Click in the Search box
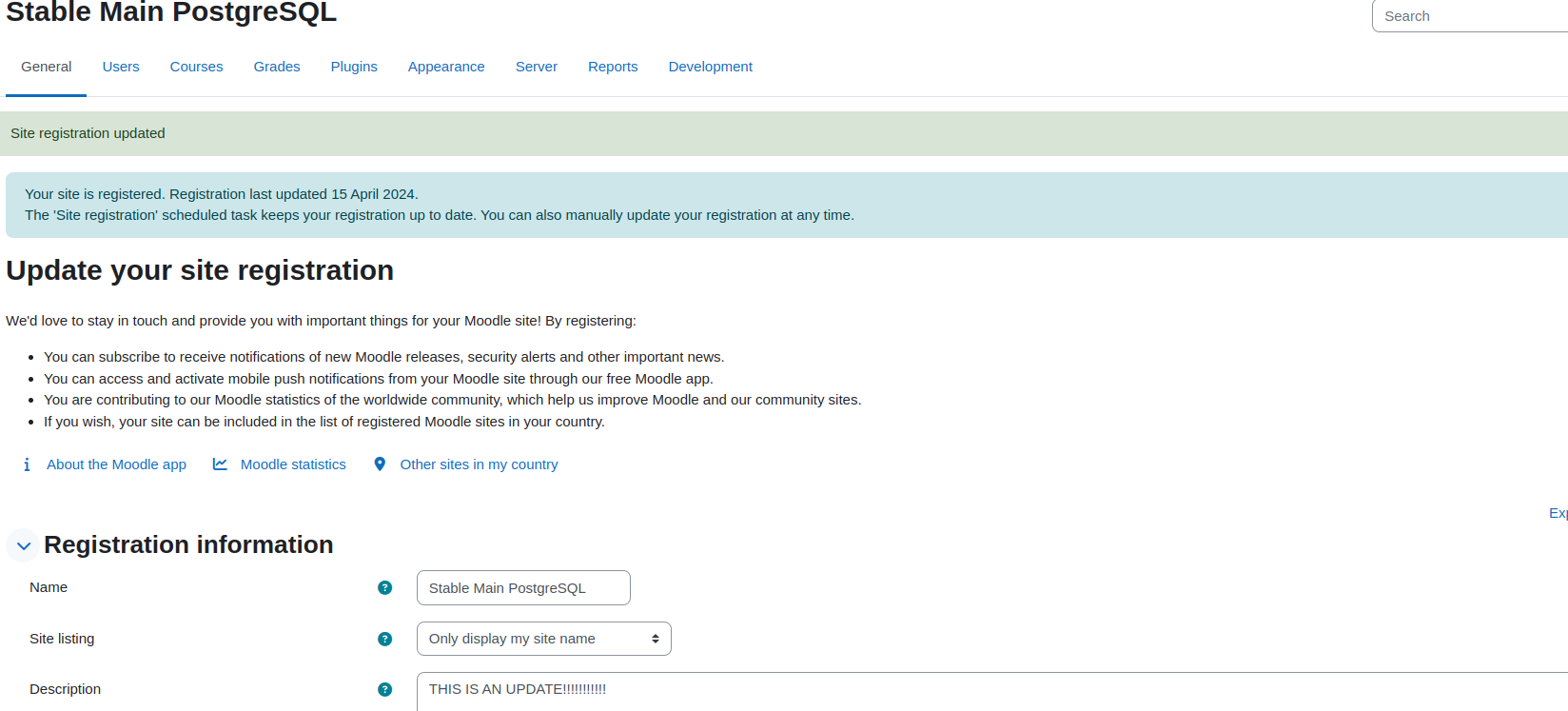The image size is (1568, 711). [1470, 16]
